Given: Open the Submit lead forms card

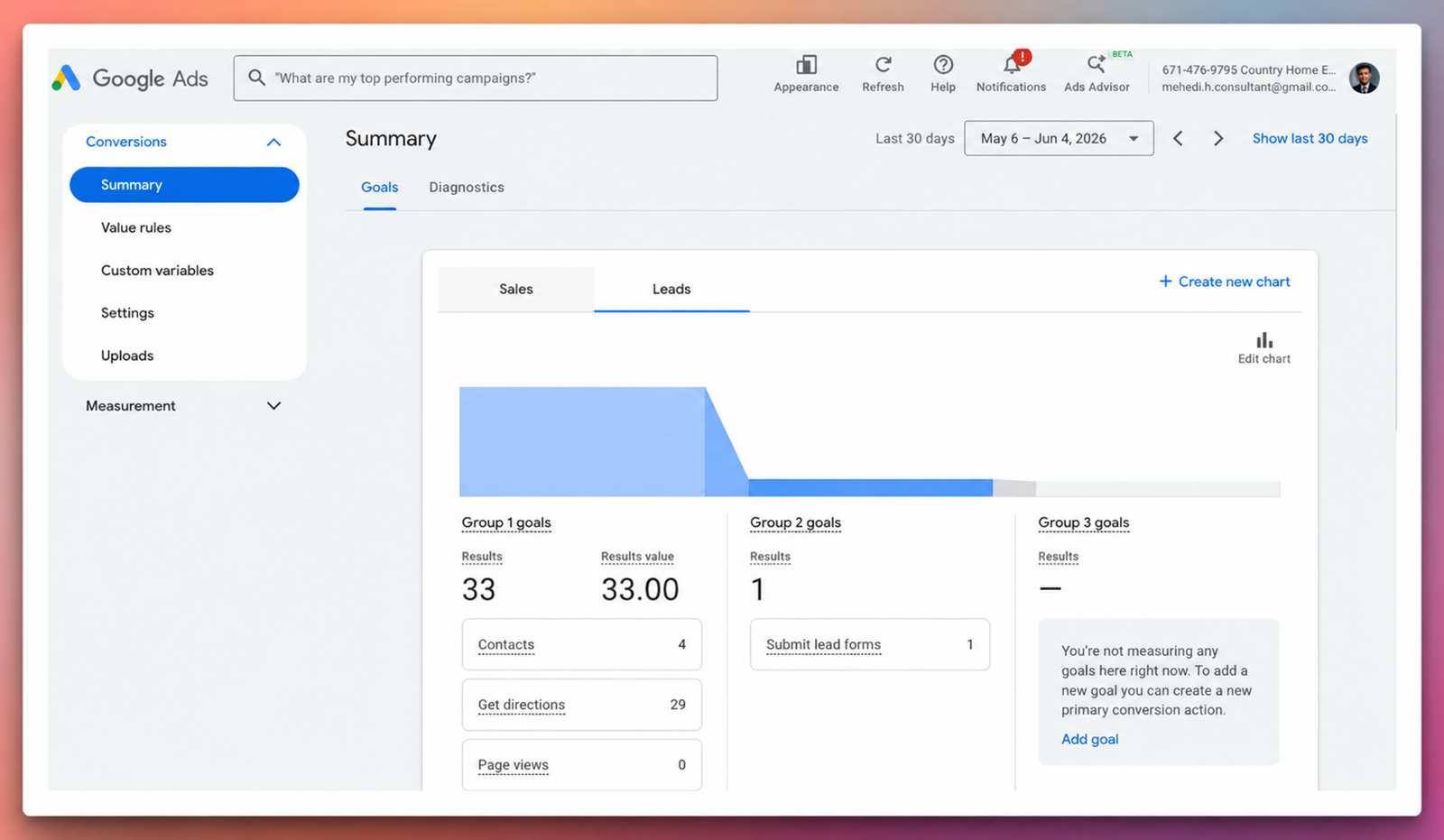Looking at the screenshot, I should pyautogui.click(x=869, y=644).
